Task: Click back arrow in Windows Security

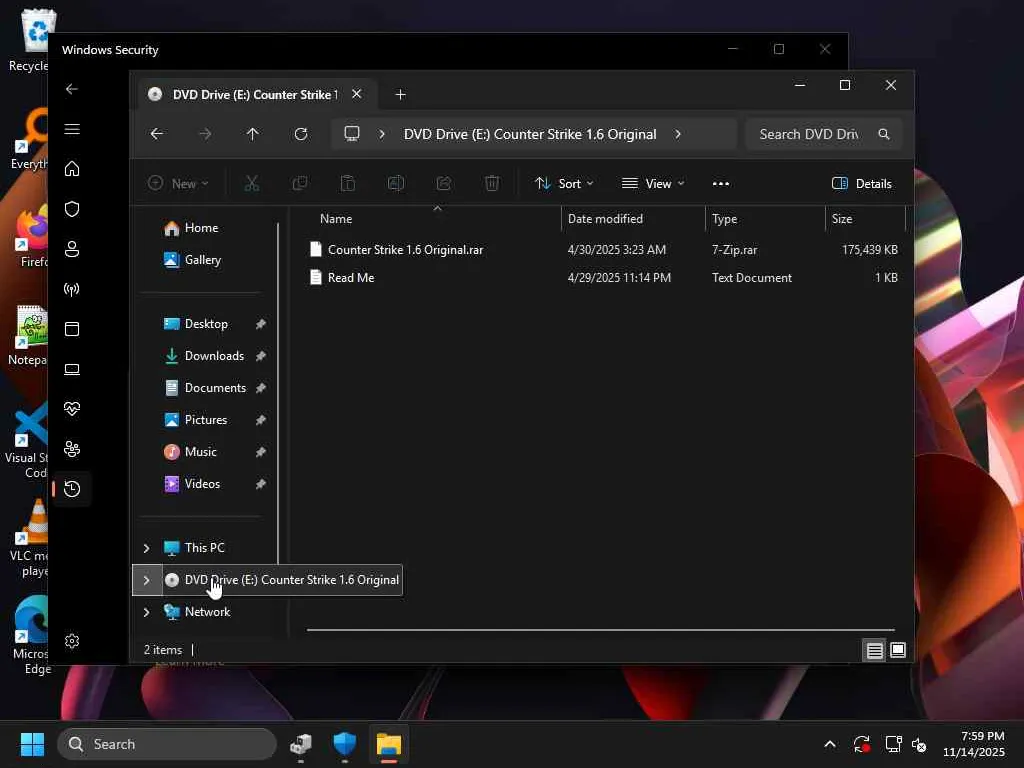Action: coord(72,89)
